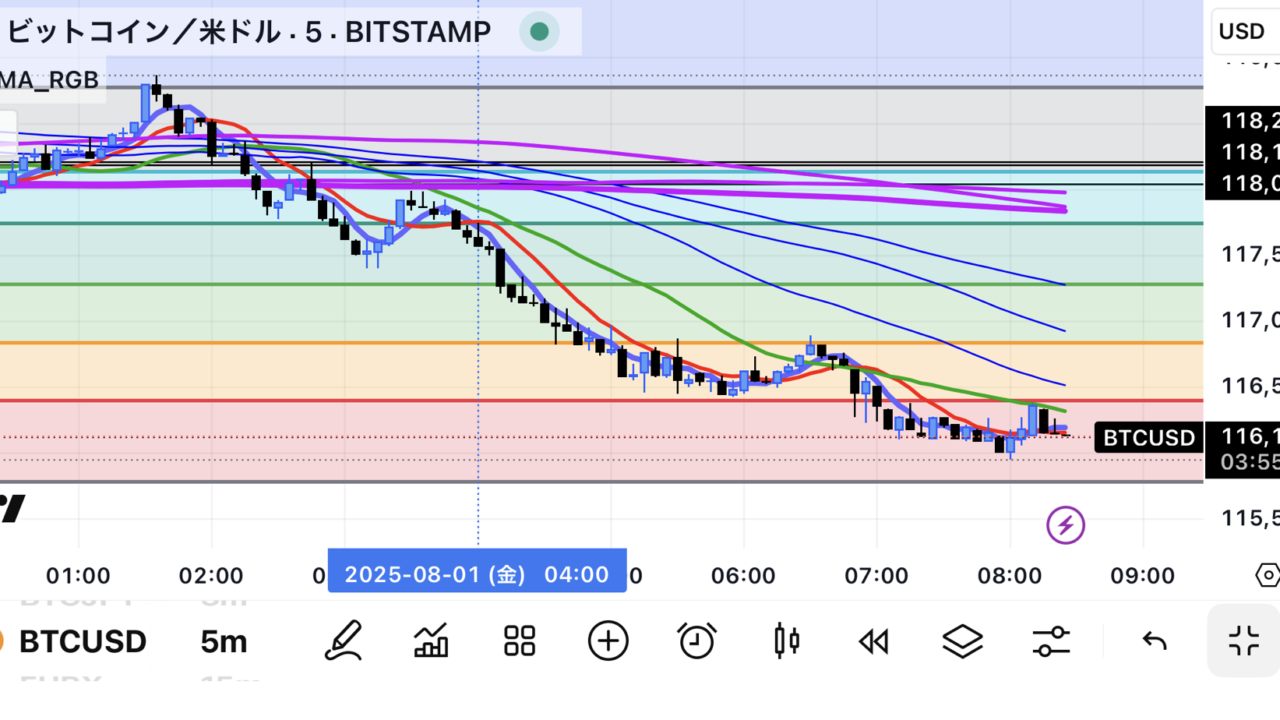Tap the BTCUSD price label on the price axis
The height and width of the screenshot is (720, 1280).
(x=1148, y=438)
